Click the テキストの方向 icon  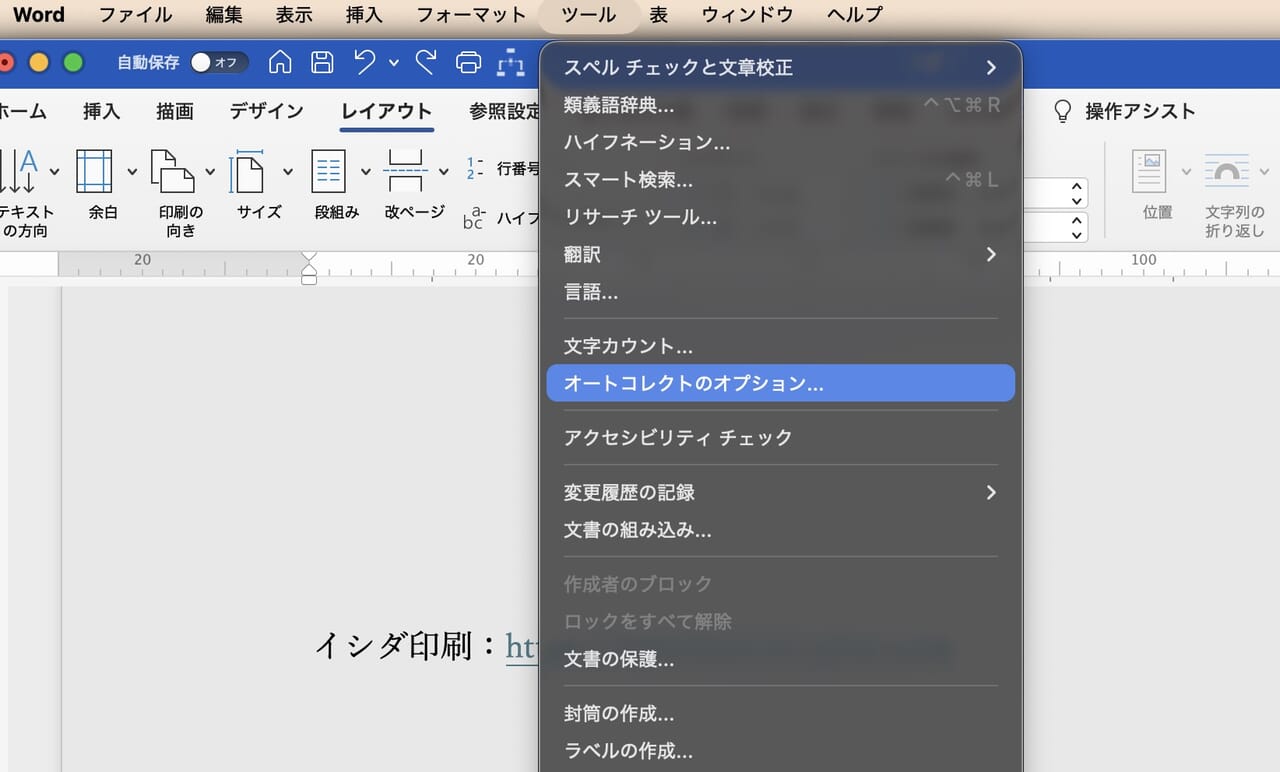[20, 172]
